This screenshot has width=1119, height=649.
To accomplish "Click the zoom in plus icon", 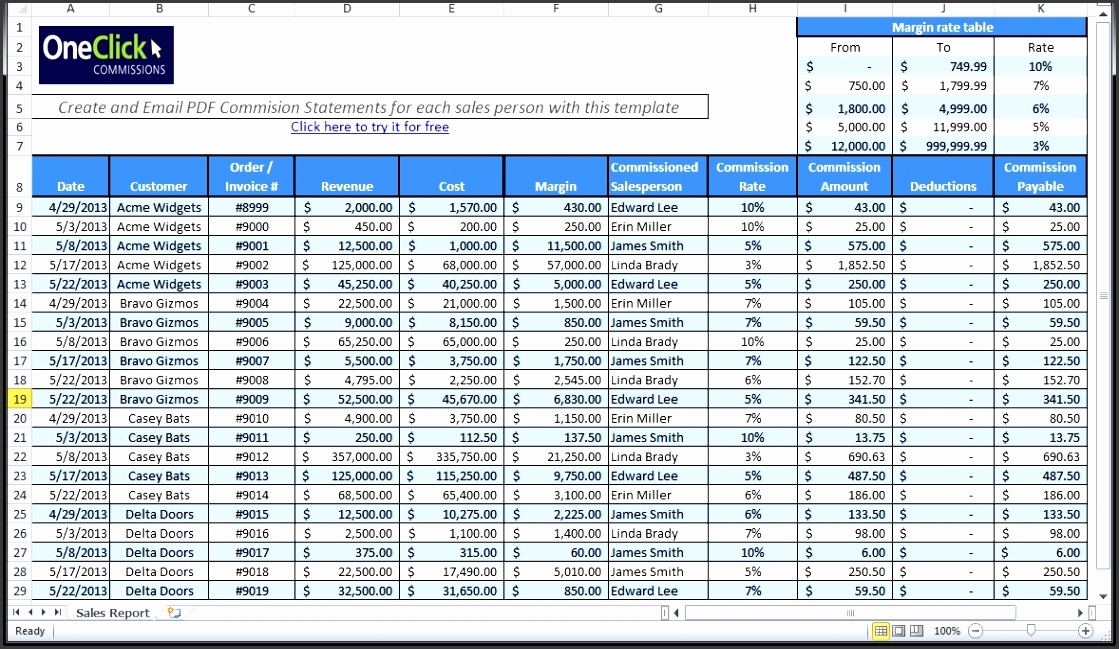I will (1086, 631).
